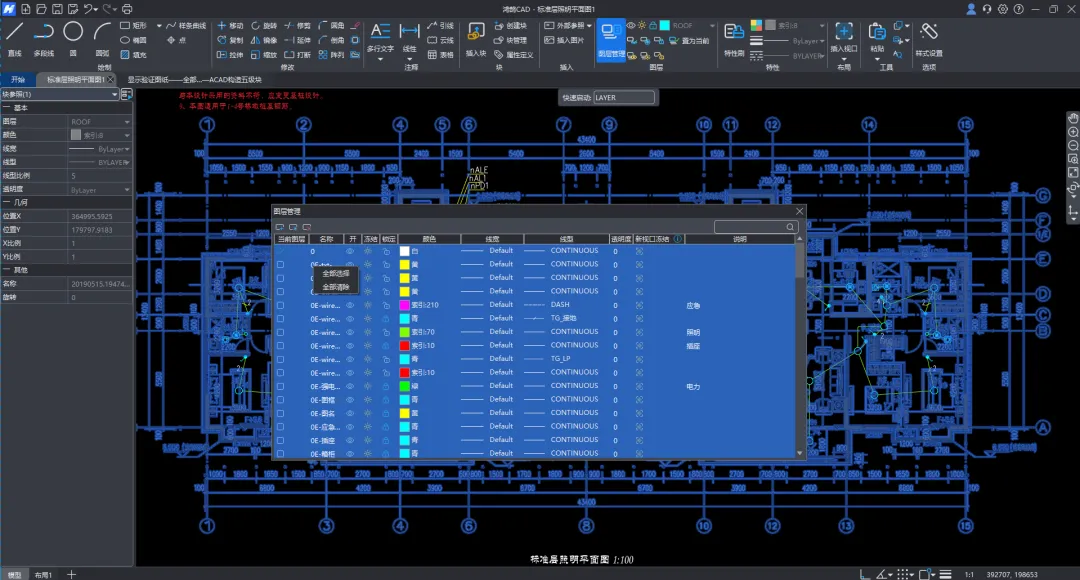Viewport: 1080px width, 580px height.
Task: Click the 表格 table tool
Action: click(x=441, y=54)
